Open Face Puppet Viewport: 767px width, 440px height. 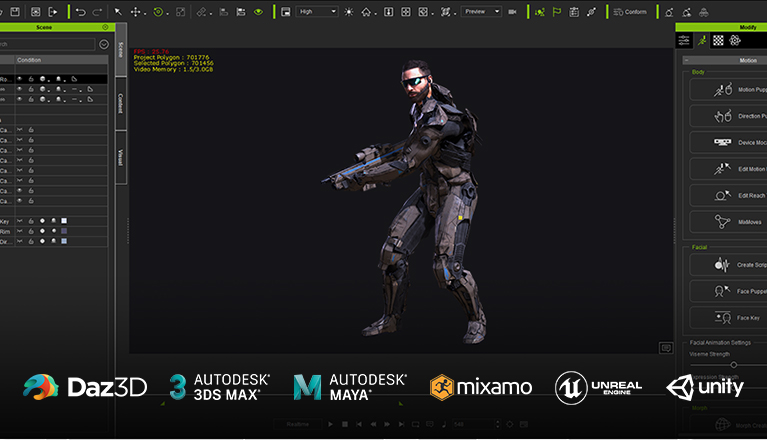pos(728,291)
